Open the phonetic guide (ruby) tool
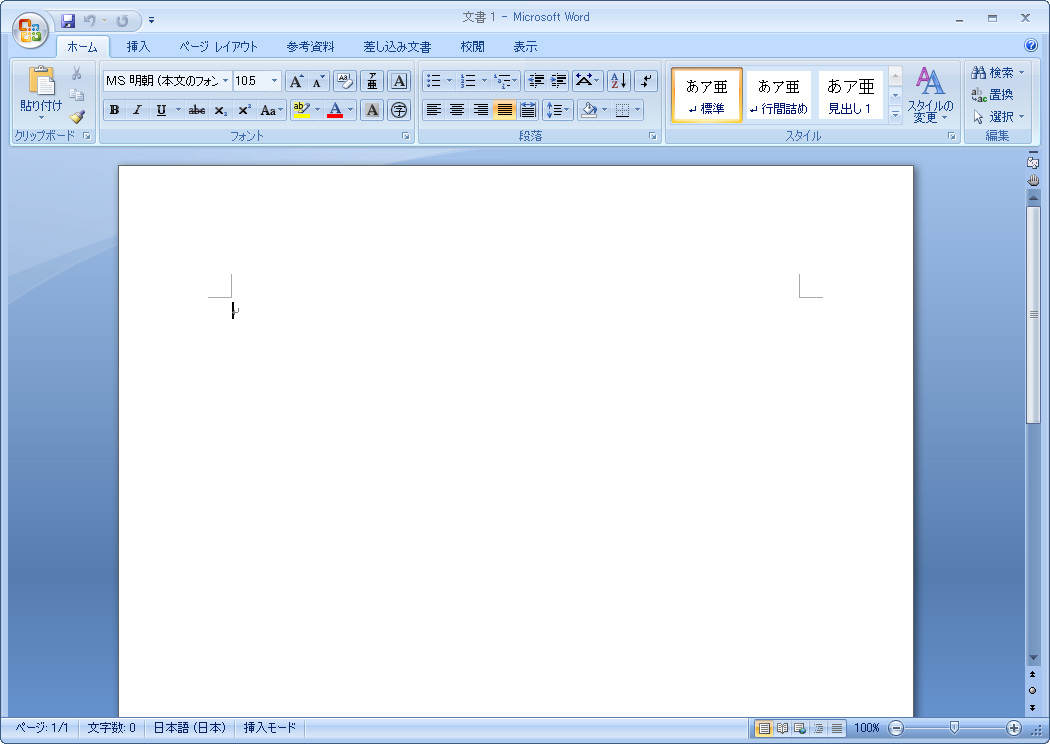 [x=372, y=82]
